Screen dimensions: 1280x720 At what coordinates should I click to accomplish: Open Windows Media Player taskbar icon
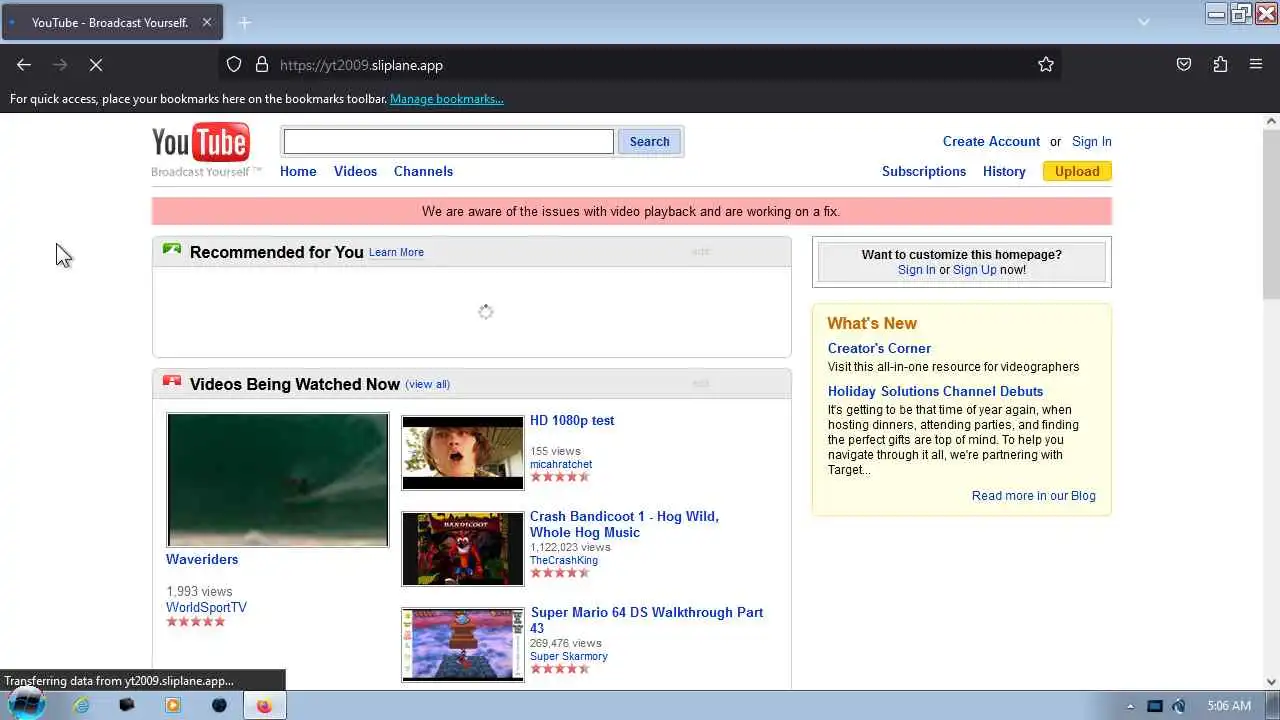pos(173,705)
